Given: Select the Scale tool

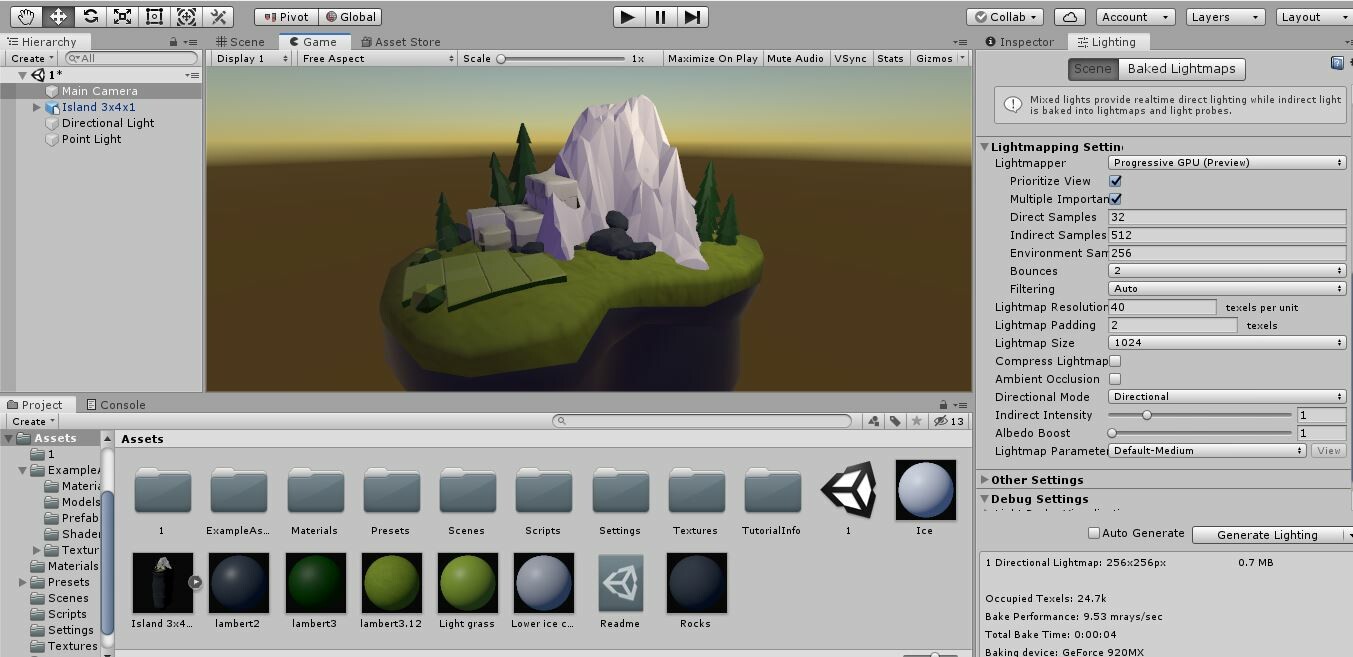Looking at the screenshot, I should 122,15.
